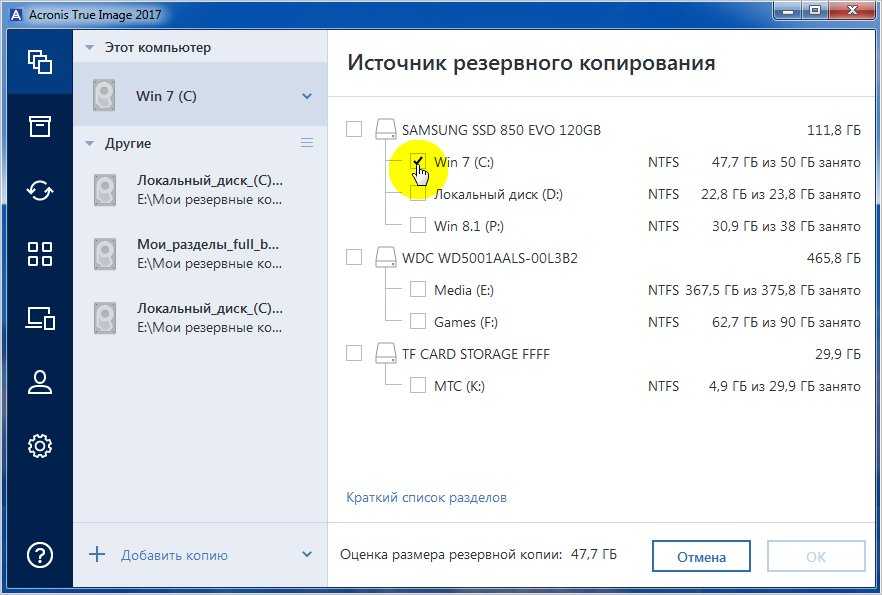This screenshot has height=595, width=882.
Task: Open the Backup section in sidebar
Action: tap(39, 62)
